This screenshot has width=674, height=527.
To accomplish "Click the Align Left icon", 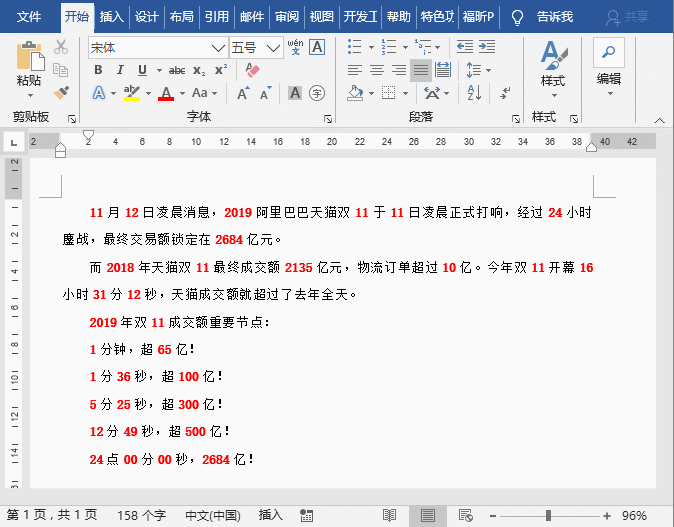I will coord(355,70).
